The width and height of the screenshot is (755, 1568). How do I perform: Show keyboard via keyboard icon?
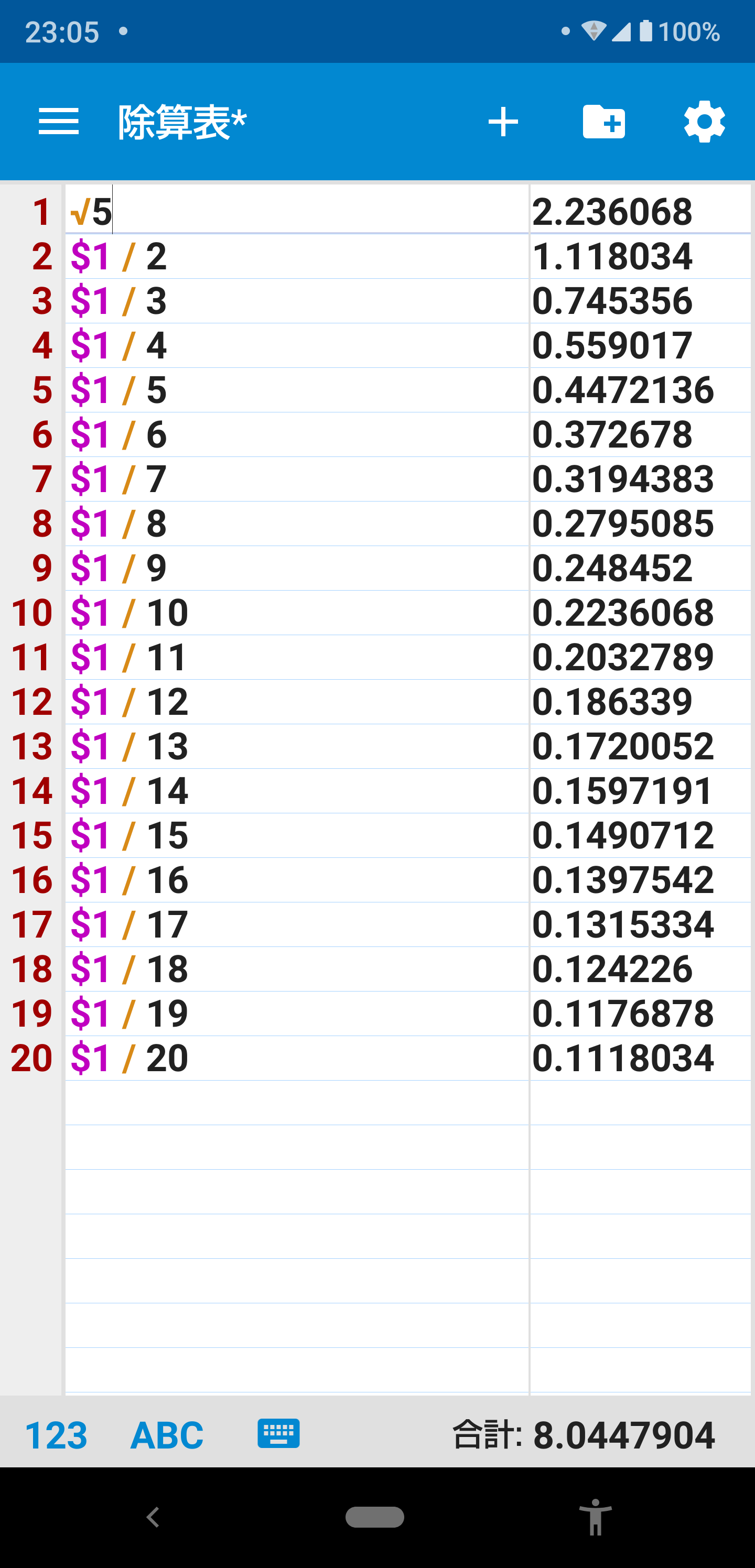278,1433
